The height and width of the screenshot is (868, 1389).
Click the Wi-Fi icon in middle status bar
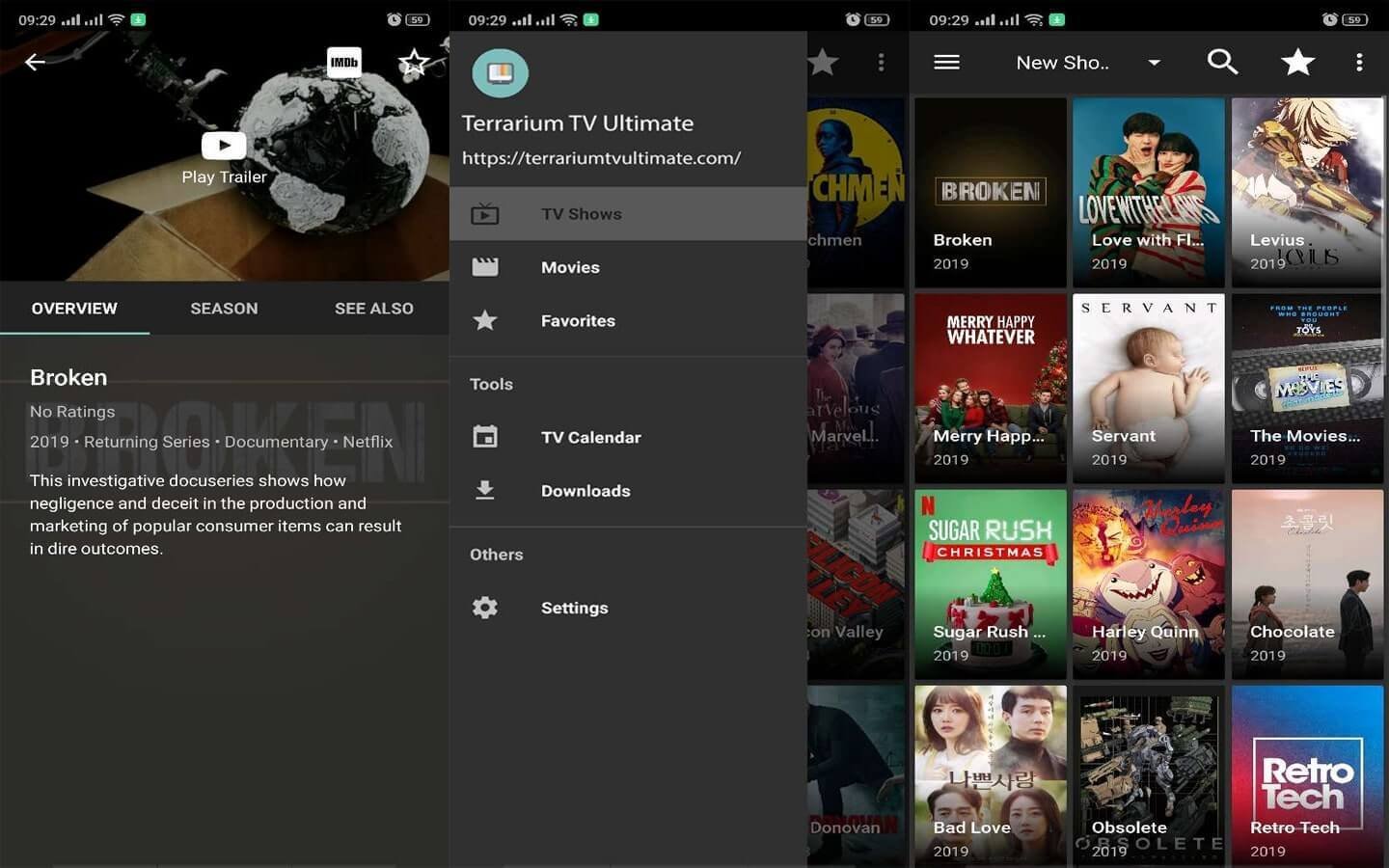pyautogui.click(x=569, y=19)
